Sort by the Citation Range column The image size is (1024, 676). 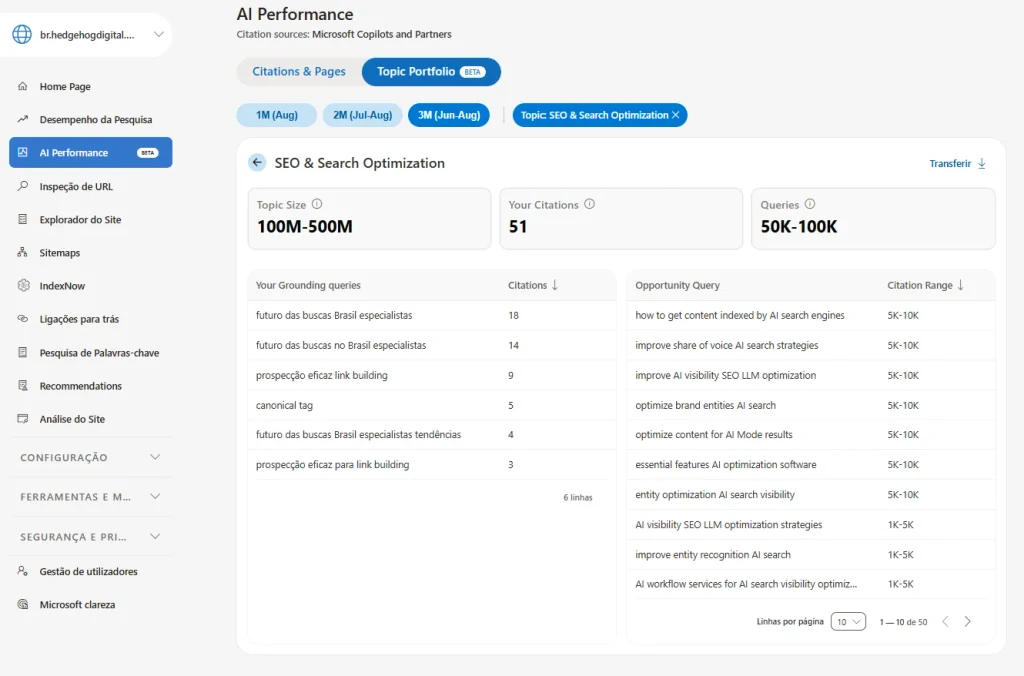[x=925, y=285]
